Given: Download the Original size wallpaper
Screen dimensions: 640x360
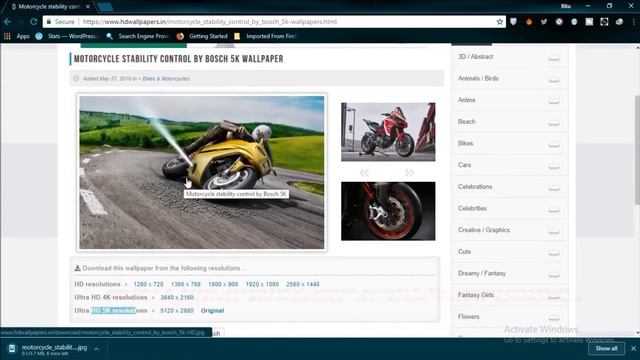Looking at the screenshot, I should (212, 311).
